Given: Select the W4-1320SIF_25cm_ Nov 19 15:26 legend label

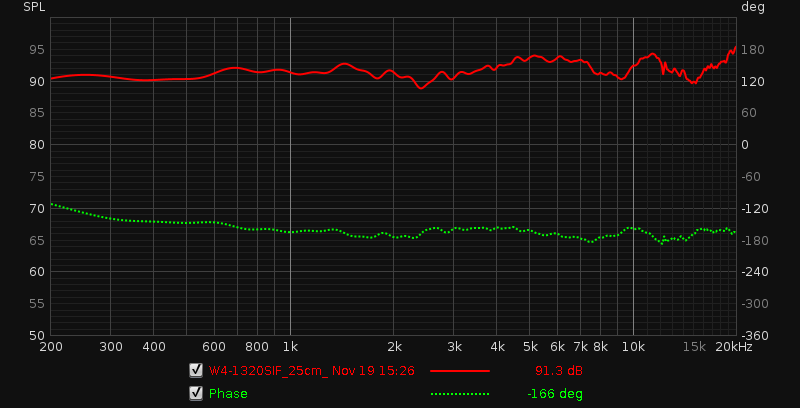Looking at the screenshot, I should 312,371.
